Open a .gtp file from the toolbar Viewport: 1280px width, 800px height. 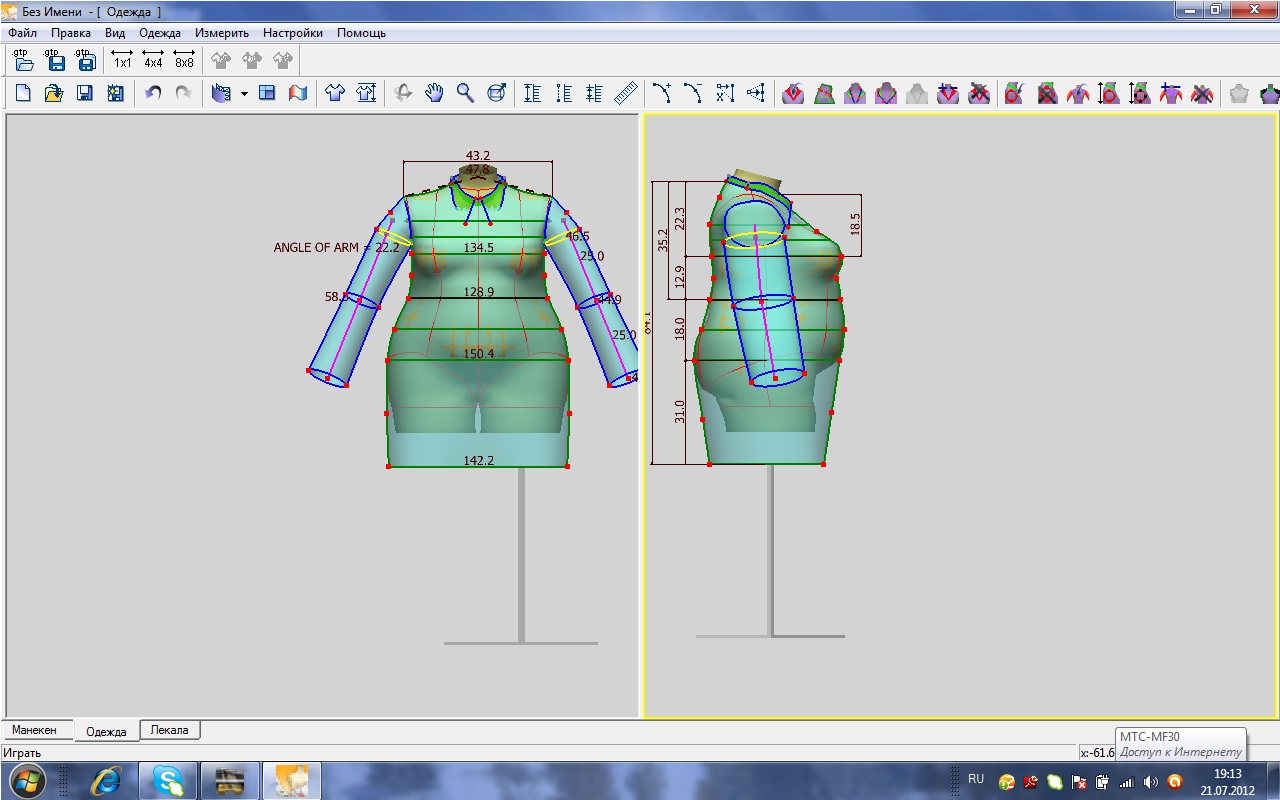click(25, 60)
